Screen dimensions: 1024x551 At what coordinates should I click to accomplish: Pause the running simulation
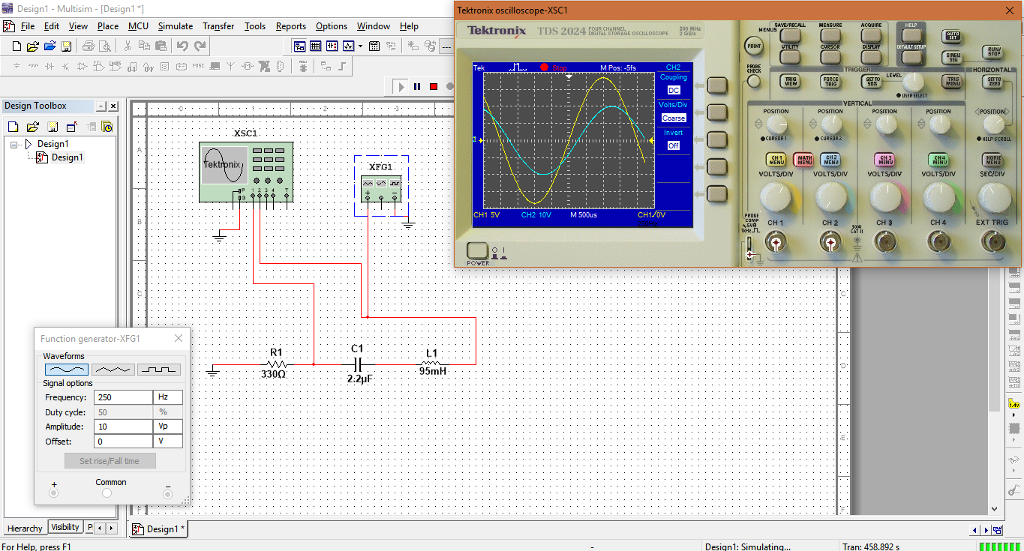click(417, 86)
